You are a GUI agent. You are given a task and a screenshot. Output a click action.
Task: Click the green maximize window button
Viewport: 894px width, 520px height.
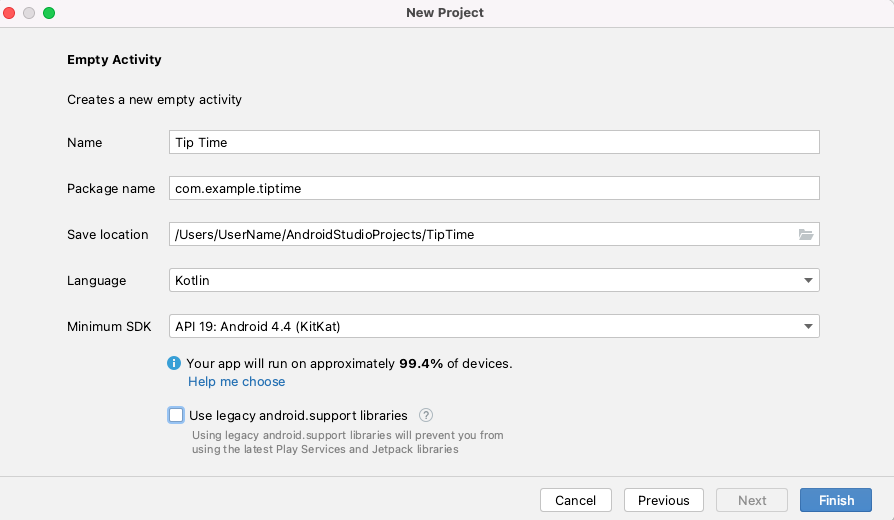[48, 13]
